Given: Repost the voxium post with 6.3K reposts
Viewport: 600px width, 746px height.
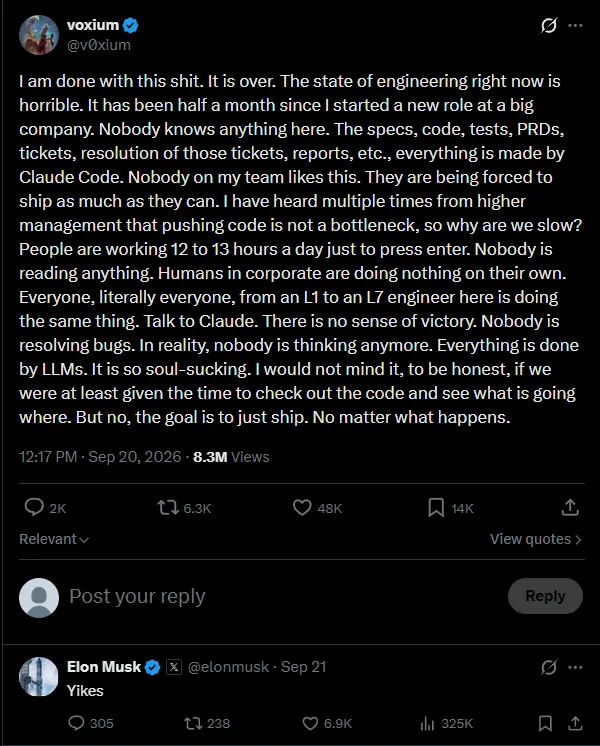Looking at the screenshot, I should 168,508.
